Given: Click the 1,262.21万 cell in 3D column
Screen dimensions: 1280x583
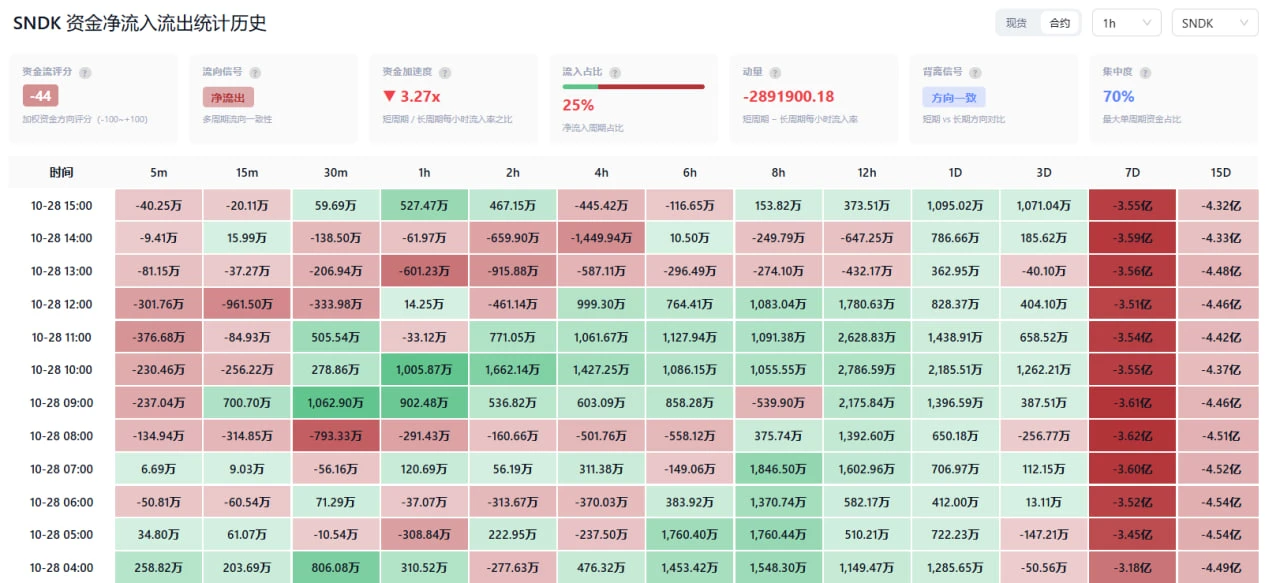Looking at the screenshot, I should [x=1043, y=370].
